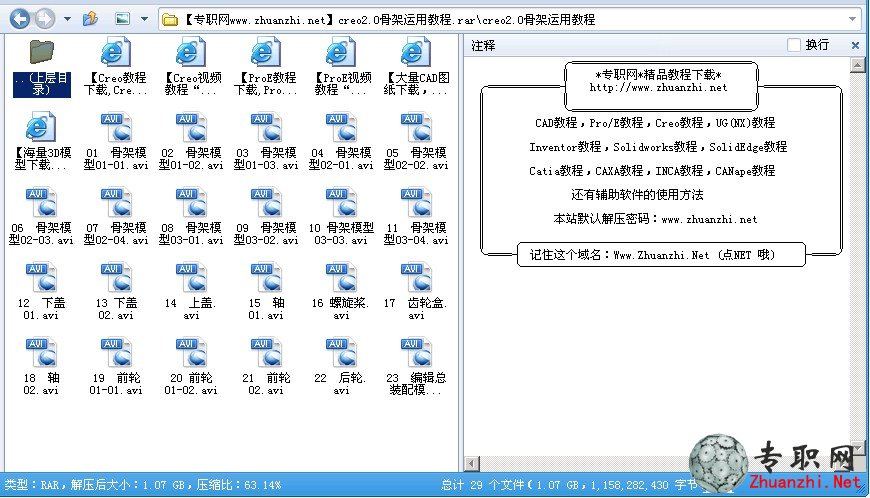The width and height of the screenshot is (870, 498).
Task: Click the comment panel scroll-up arrow
Action: click(x=858, y=66)
